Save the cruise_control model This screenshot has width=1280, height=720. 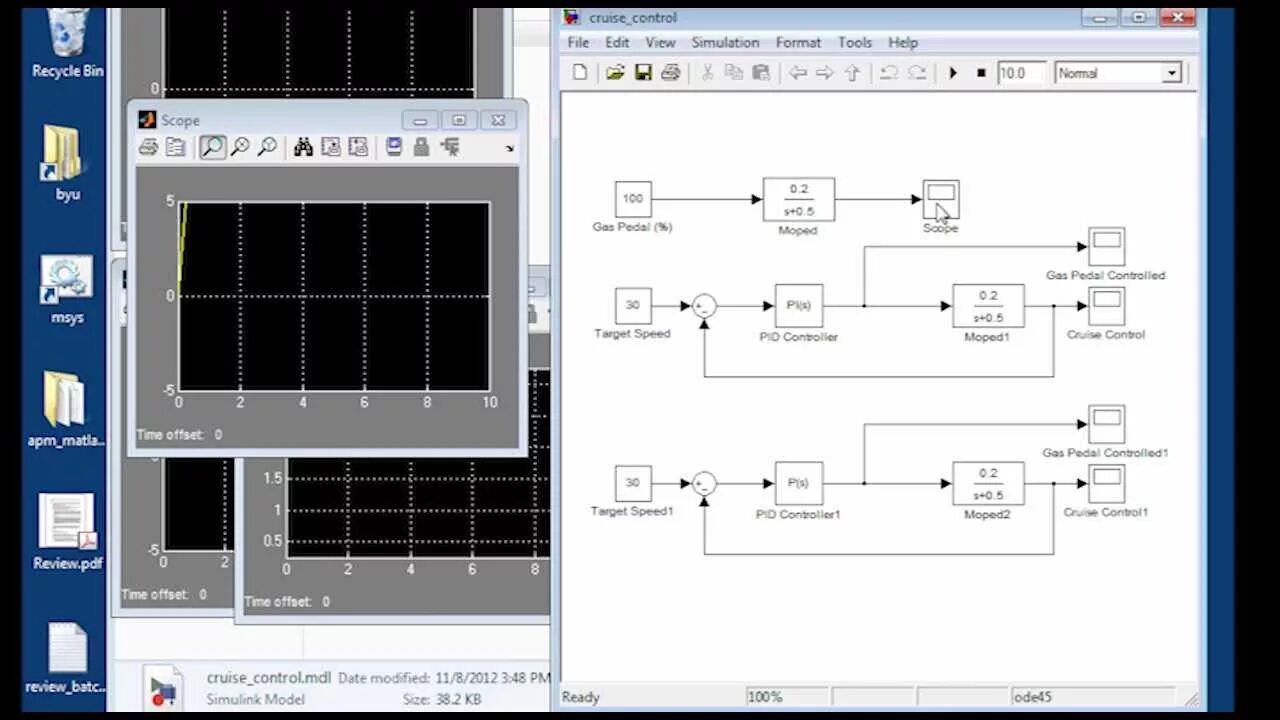click(x=643, y=73)
